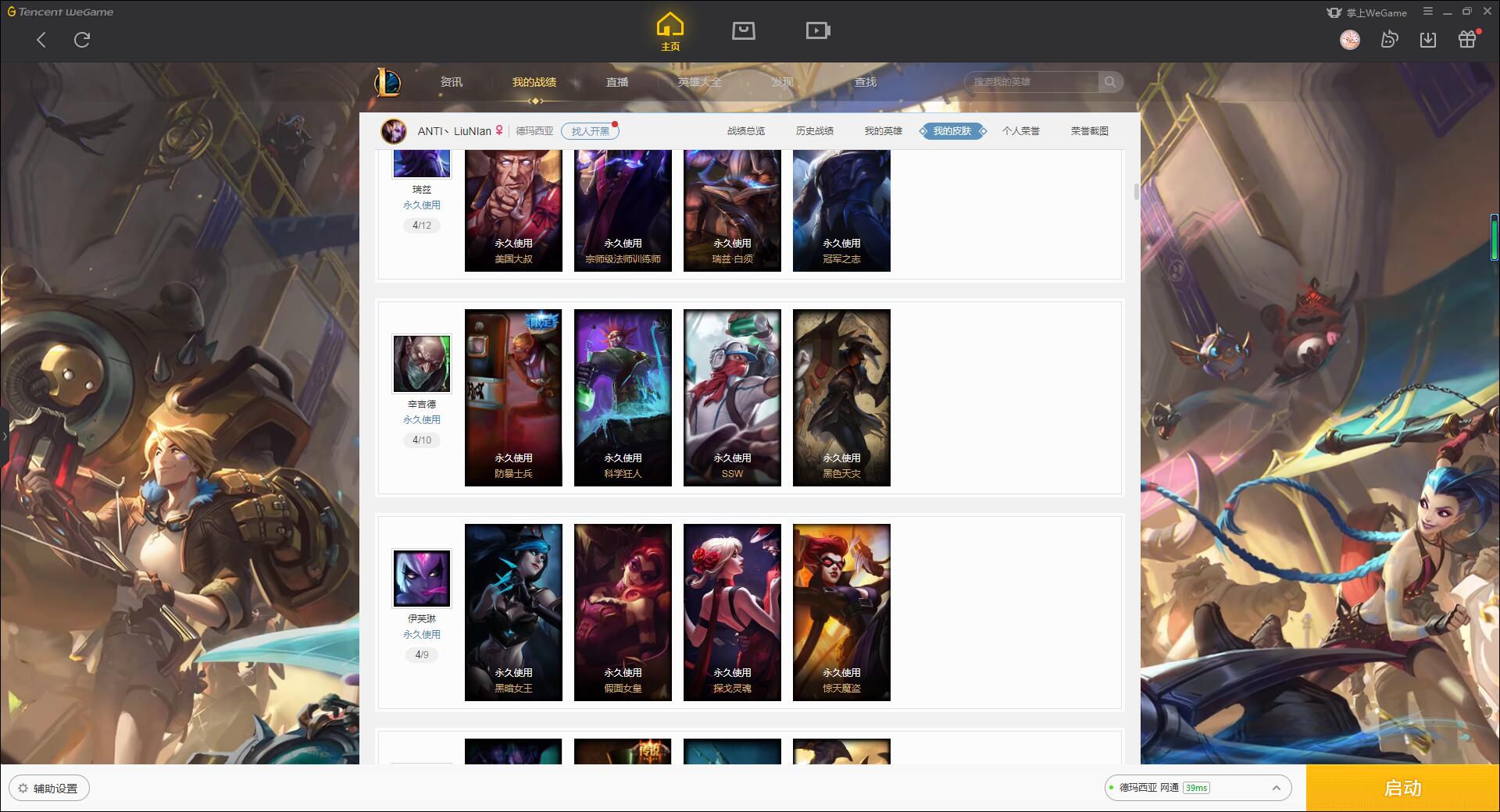Open the 直播 tab

617,82
